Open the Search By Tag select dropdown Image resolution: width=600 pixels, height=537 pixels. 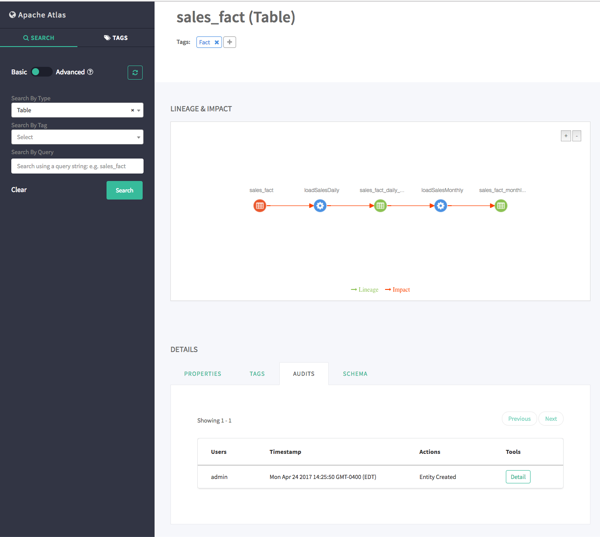(x=77, y=137)
